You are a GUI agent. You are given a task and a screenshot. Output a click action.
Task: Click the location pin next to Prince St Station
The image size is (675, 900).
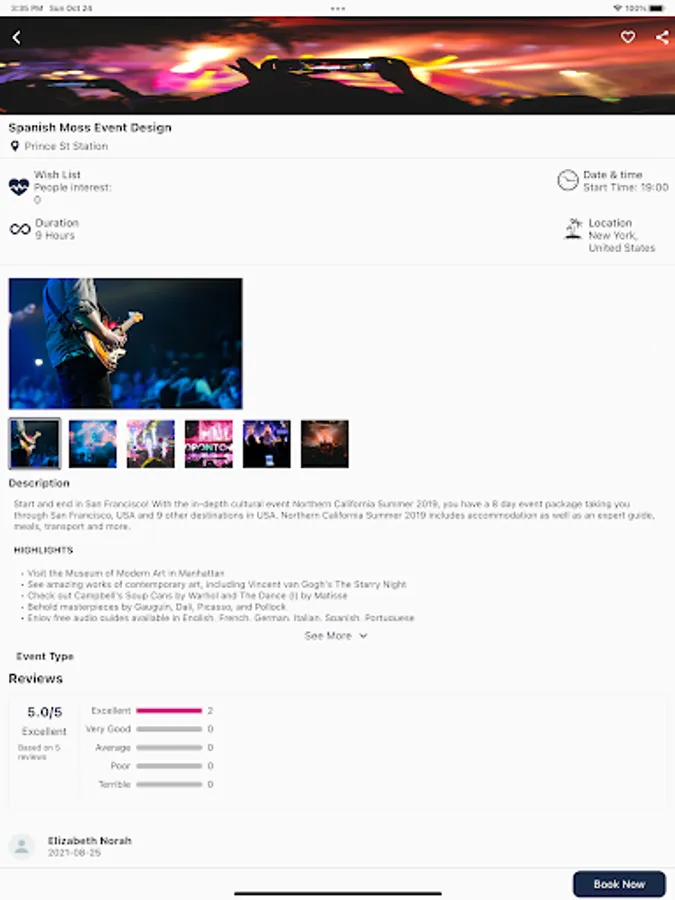pyautogui.click(x=15, y=146)
